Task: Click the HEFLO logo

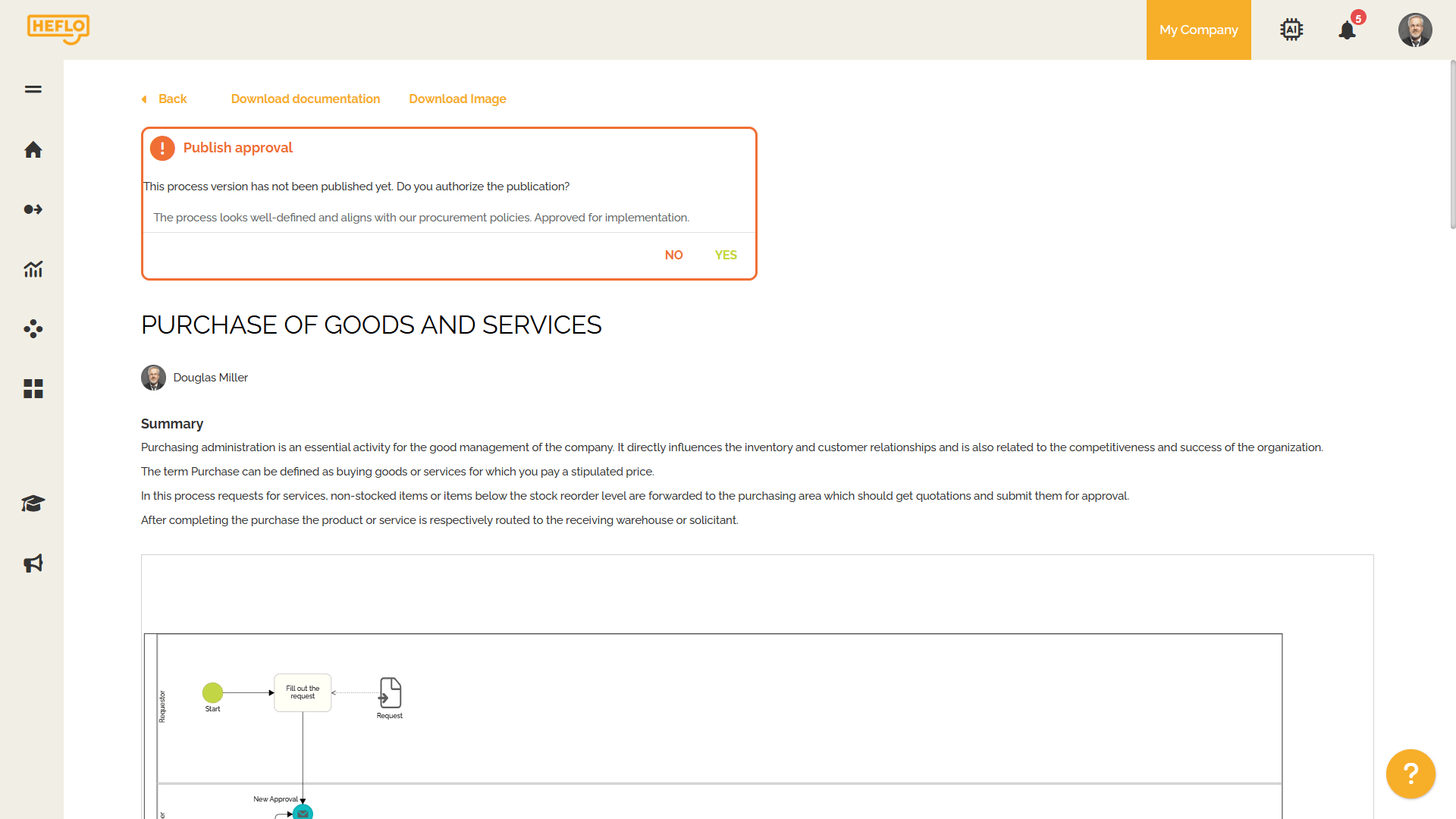Action: (x=58, y=29)
